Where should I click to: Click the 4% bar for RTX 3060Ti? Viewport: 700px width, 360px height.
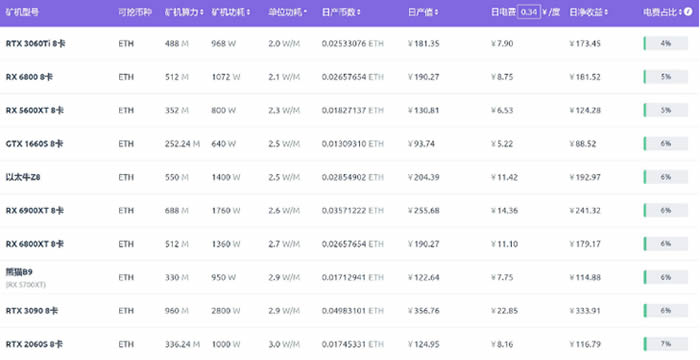click(x=666, y=43)
